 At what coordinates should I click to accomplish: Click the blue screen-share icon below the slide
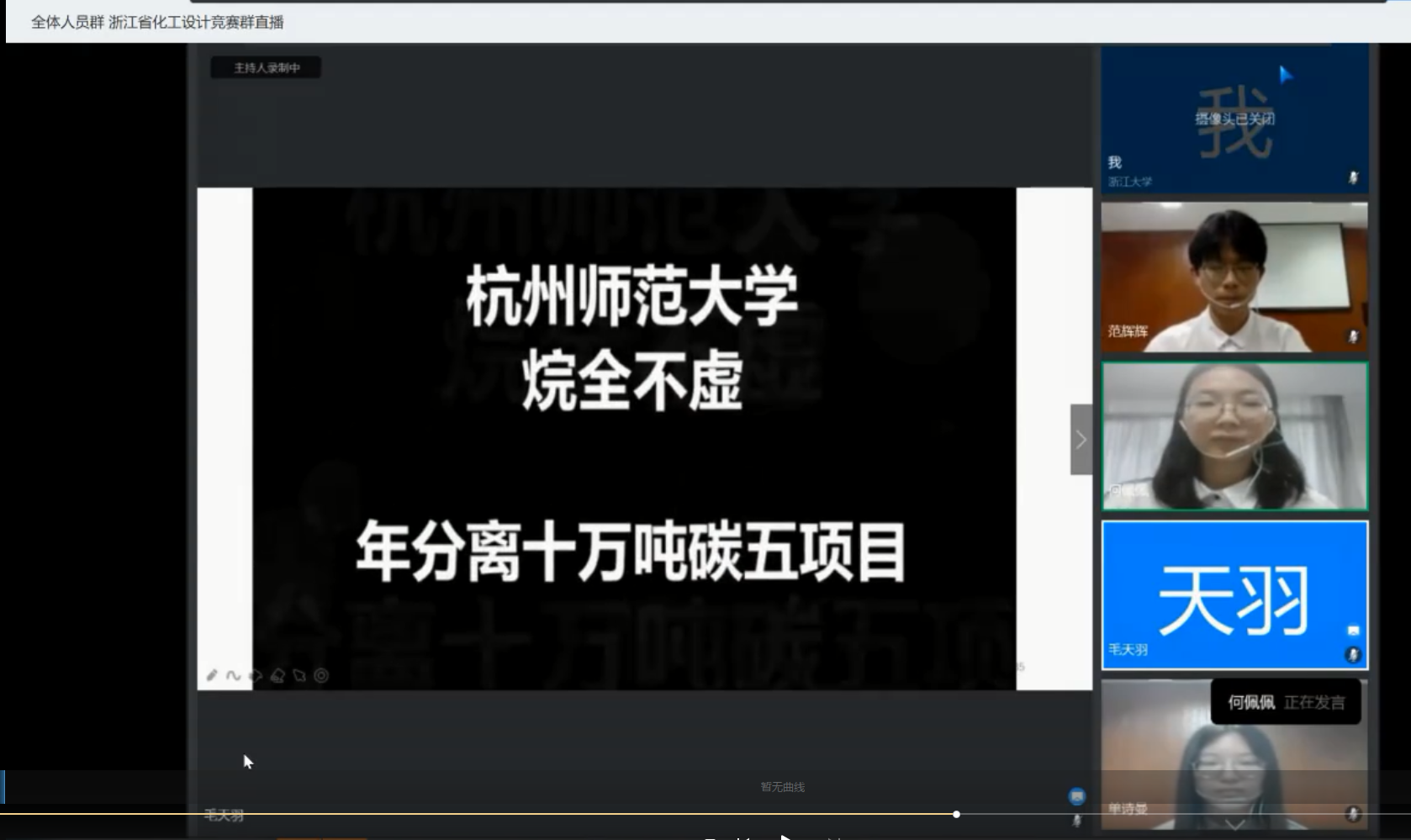click(x=1076, y=795)
